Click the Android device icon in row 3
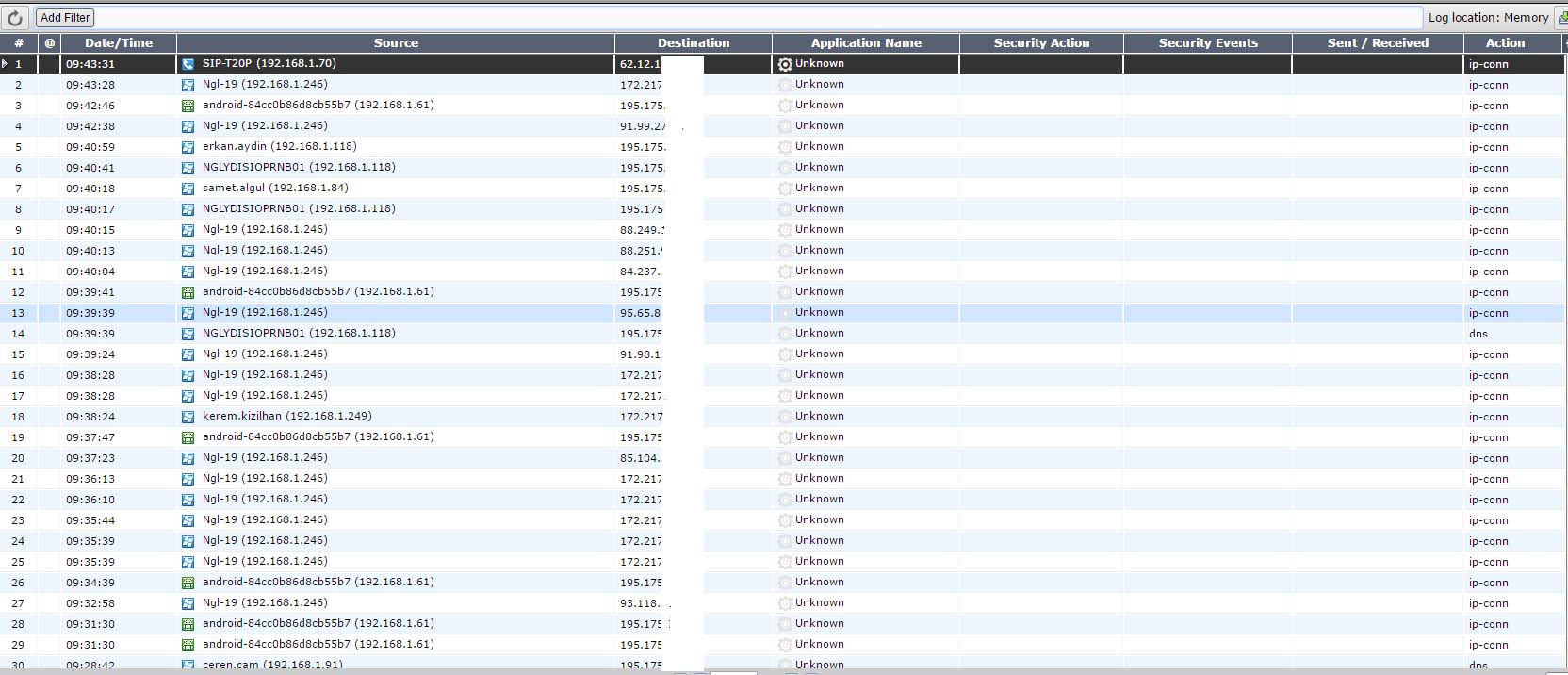This screenshot has height=675, width=1568. pos(188,106)
